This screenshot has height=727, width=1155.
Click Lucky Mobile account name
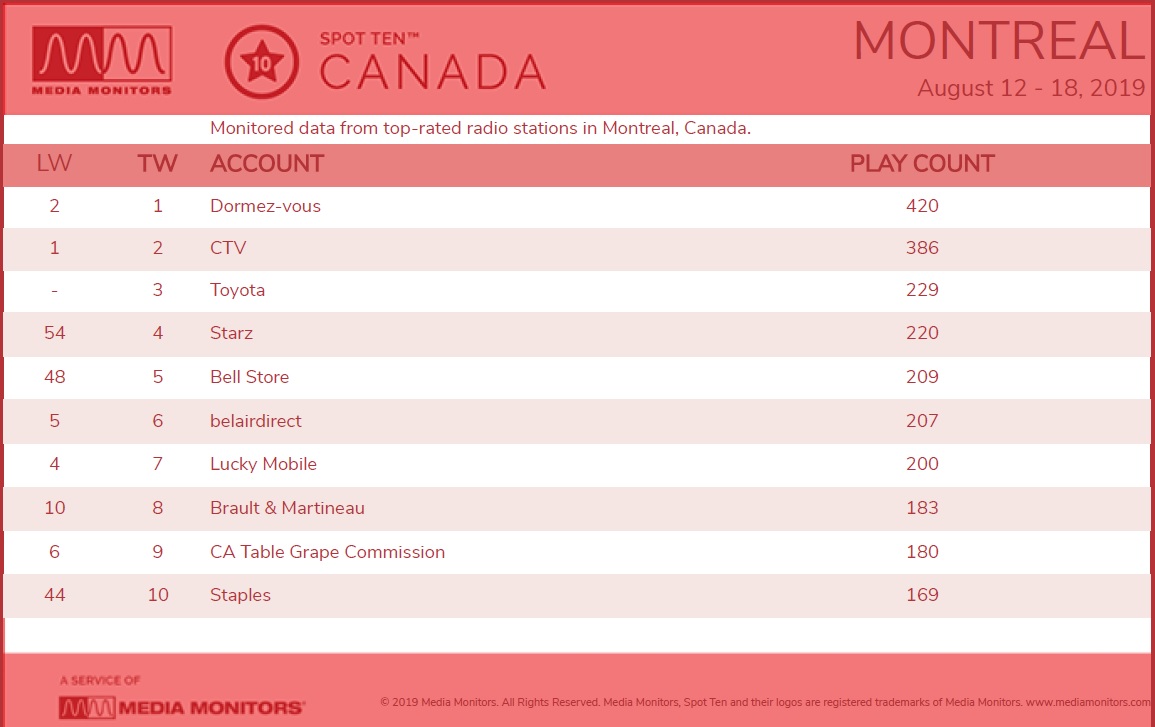tap(263, 464)
